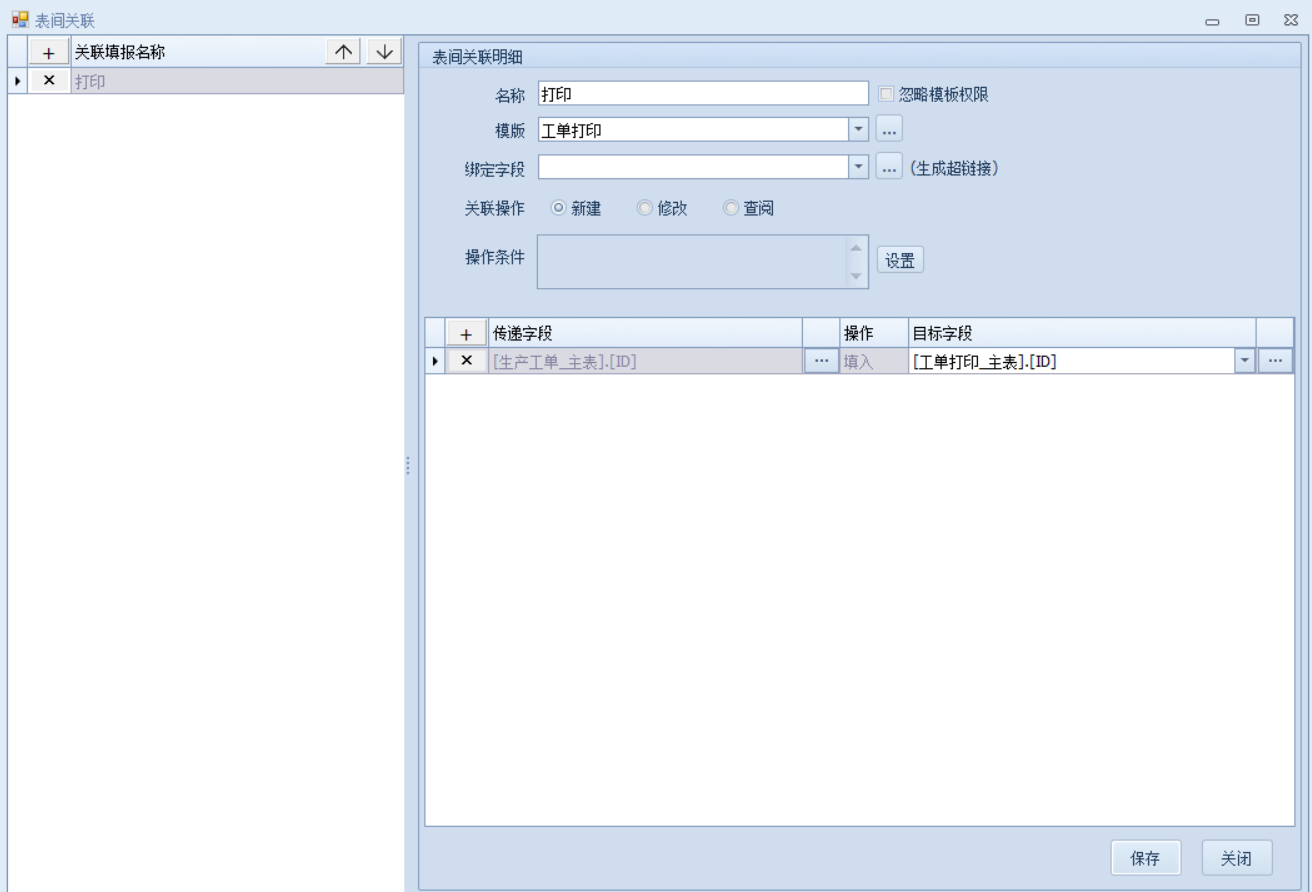Click the 设置 button for 操作条件
This screenshot has width=1312, height=892.
(900, 260)
